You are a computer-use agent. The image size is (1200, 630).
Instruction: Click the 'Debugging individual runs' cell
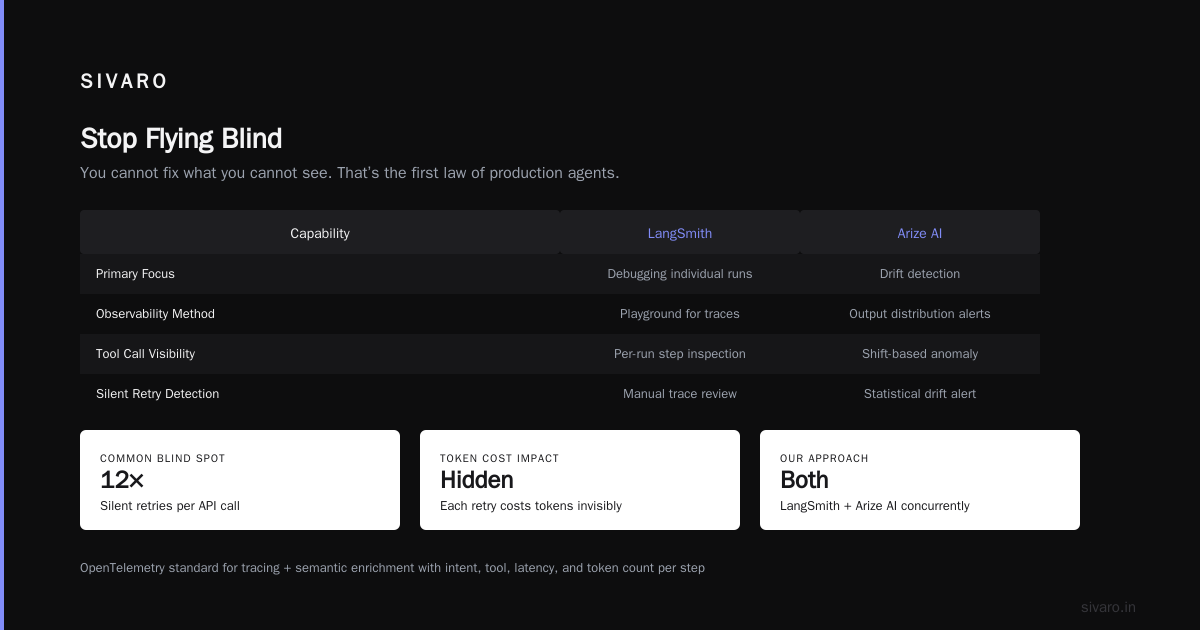(x=680, y=274)
